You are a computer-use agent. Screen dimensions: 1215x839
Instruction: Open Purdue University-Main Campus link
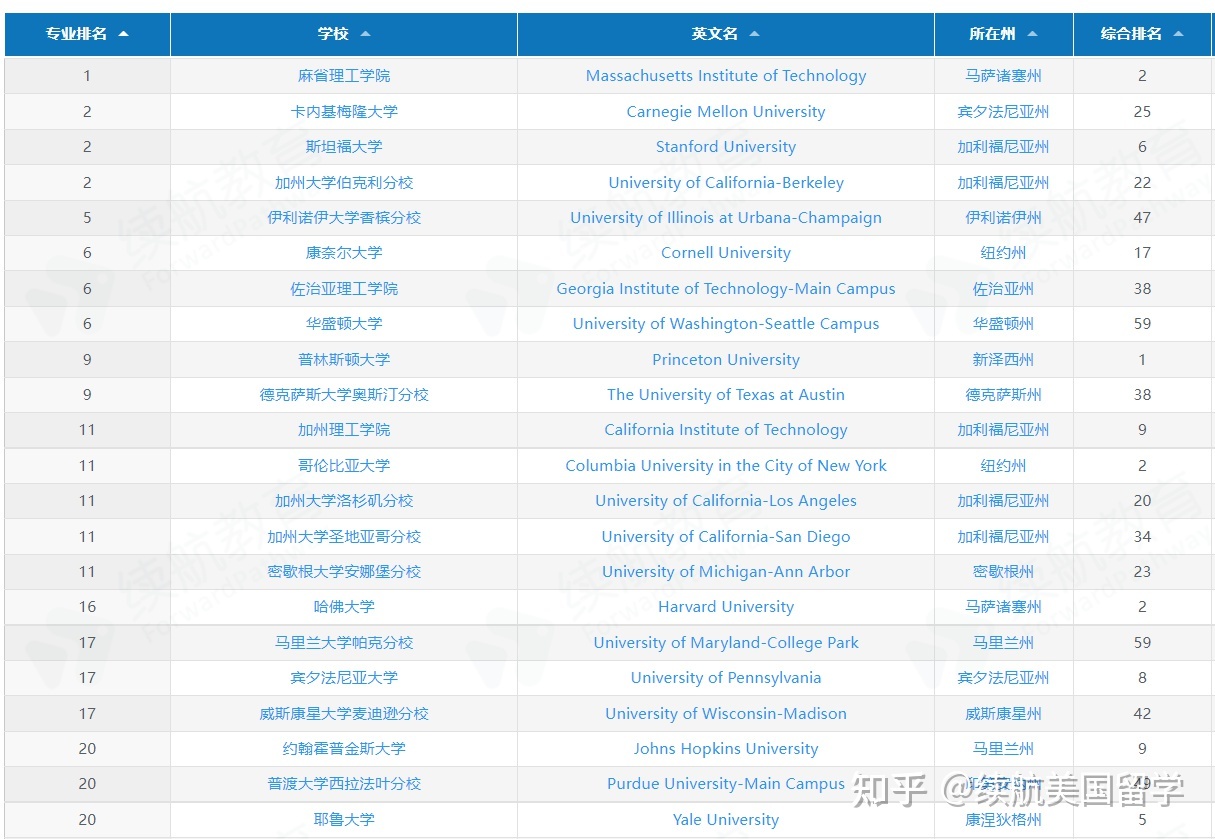[726, 784]
